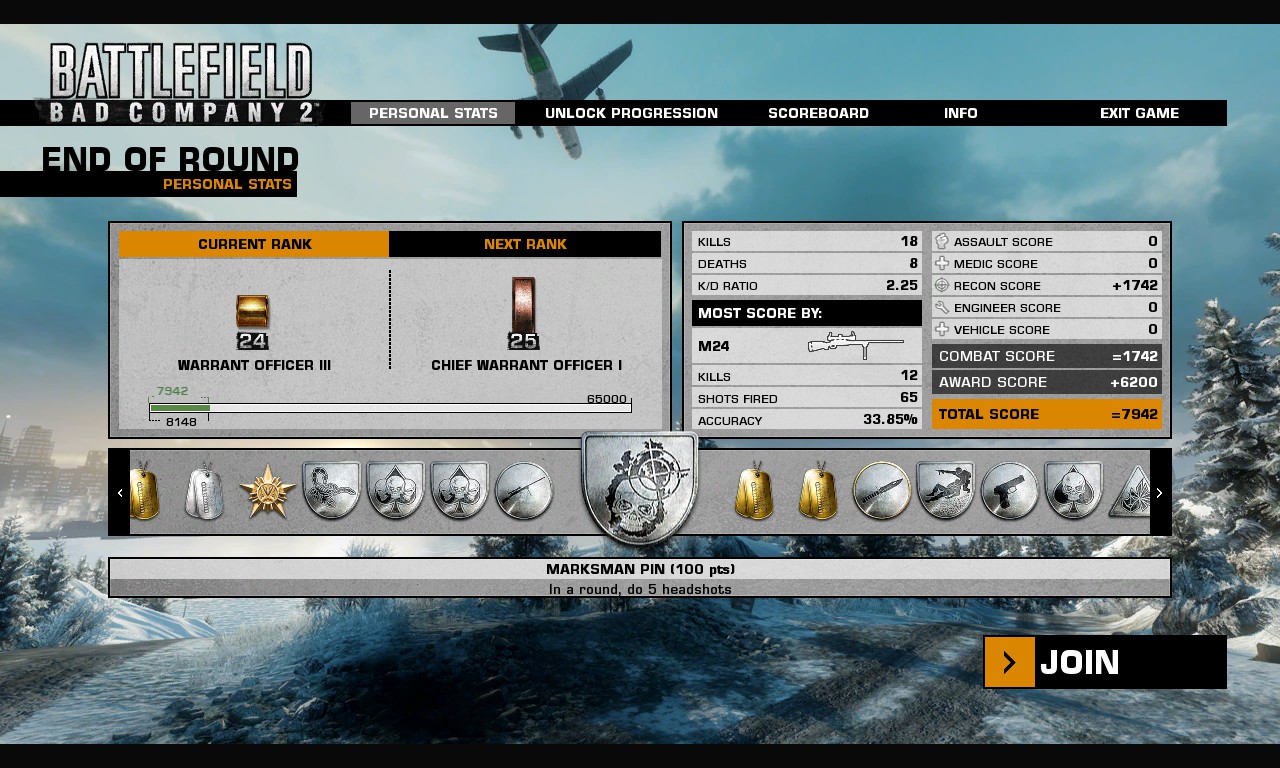
Task: Click the Engineer Score wrench icon
Action: tap(941, 307)
